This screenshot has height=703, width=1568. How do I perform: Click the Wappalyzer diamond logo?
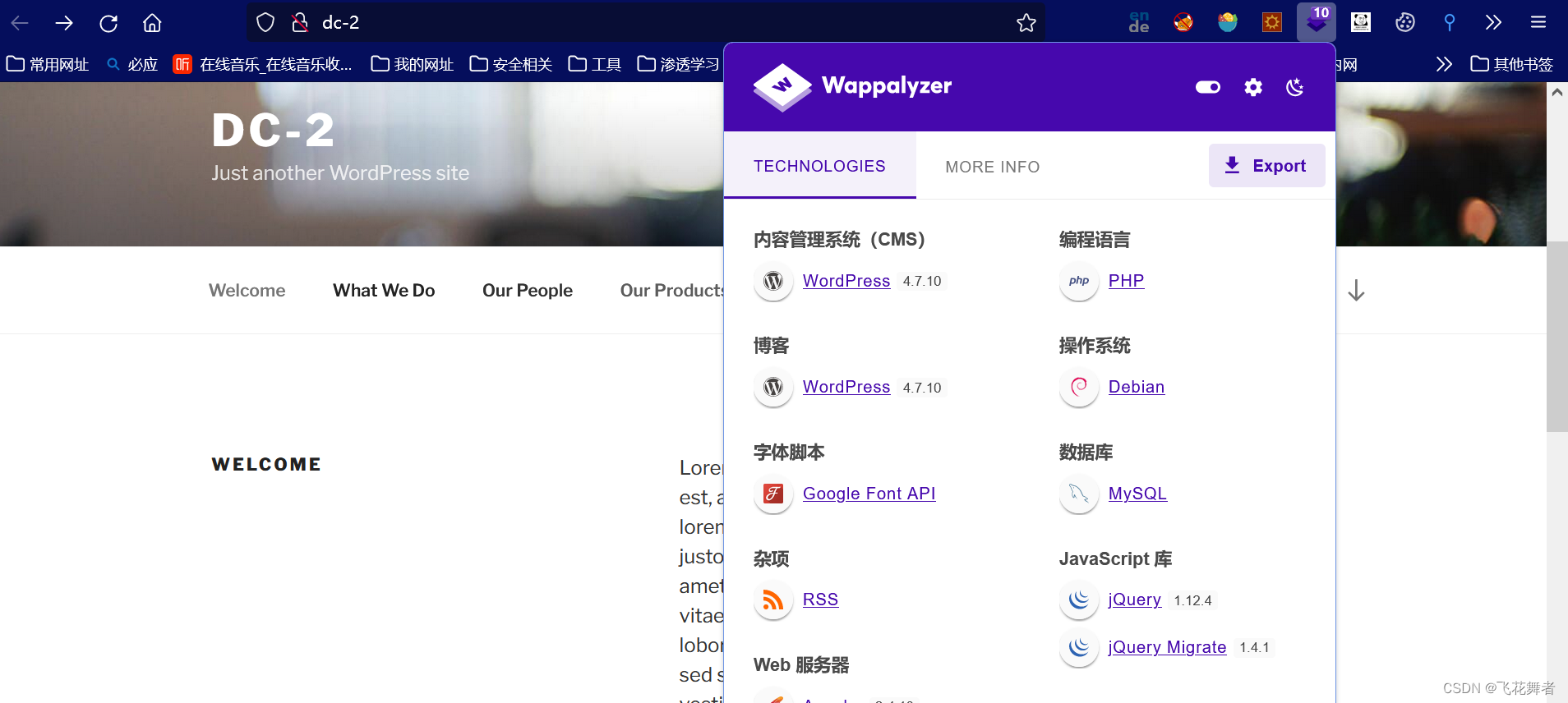coord(782,87)
